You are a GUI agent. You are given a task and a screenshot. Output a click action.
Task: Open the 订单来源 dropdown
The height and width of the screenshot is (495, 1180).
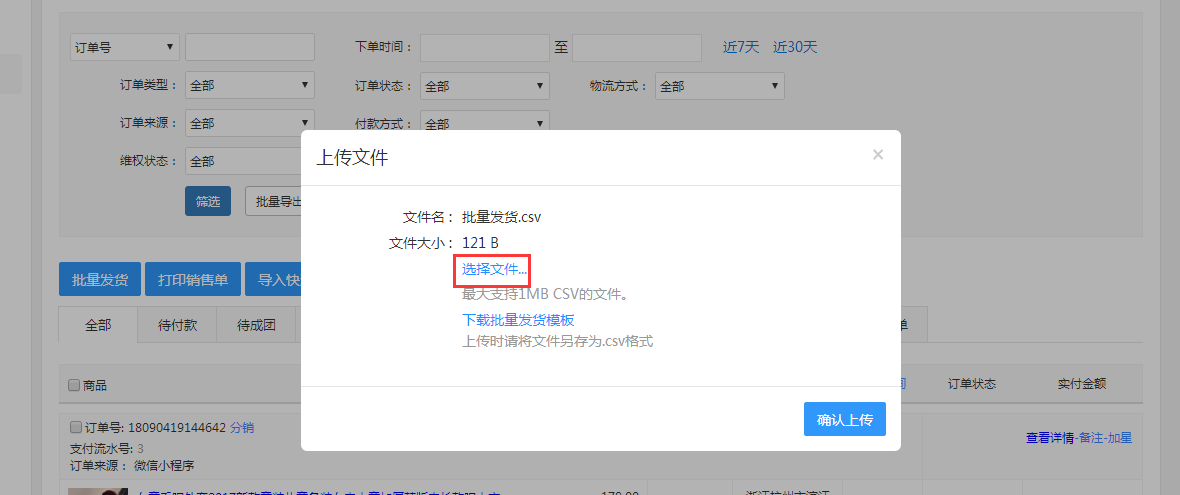(x=250, y=123)
